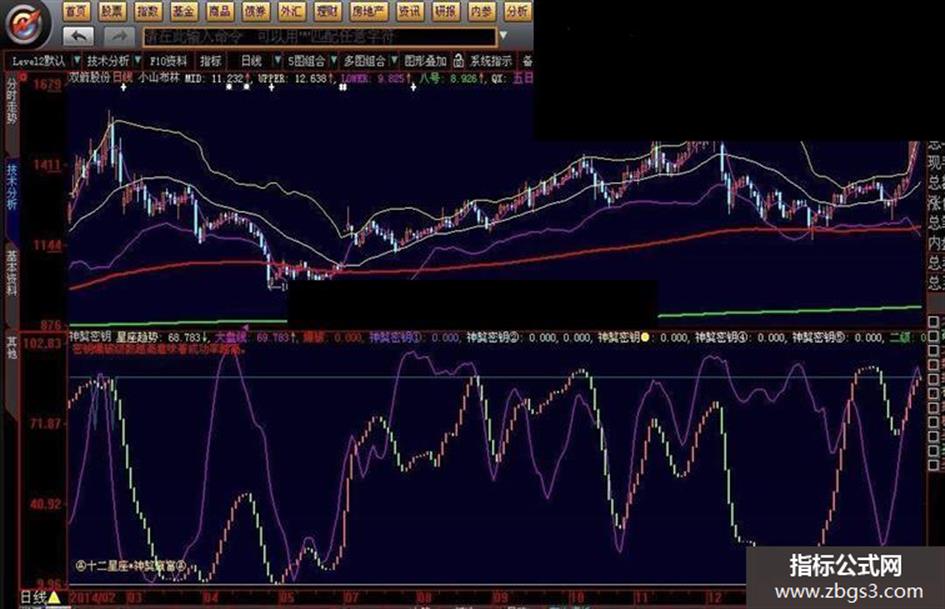Image resolution: width=945 pixels, height=609 pixels.
Task: Expand the Level2默认 dropdown arrow
Action: (77, 60)
